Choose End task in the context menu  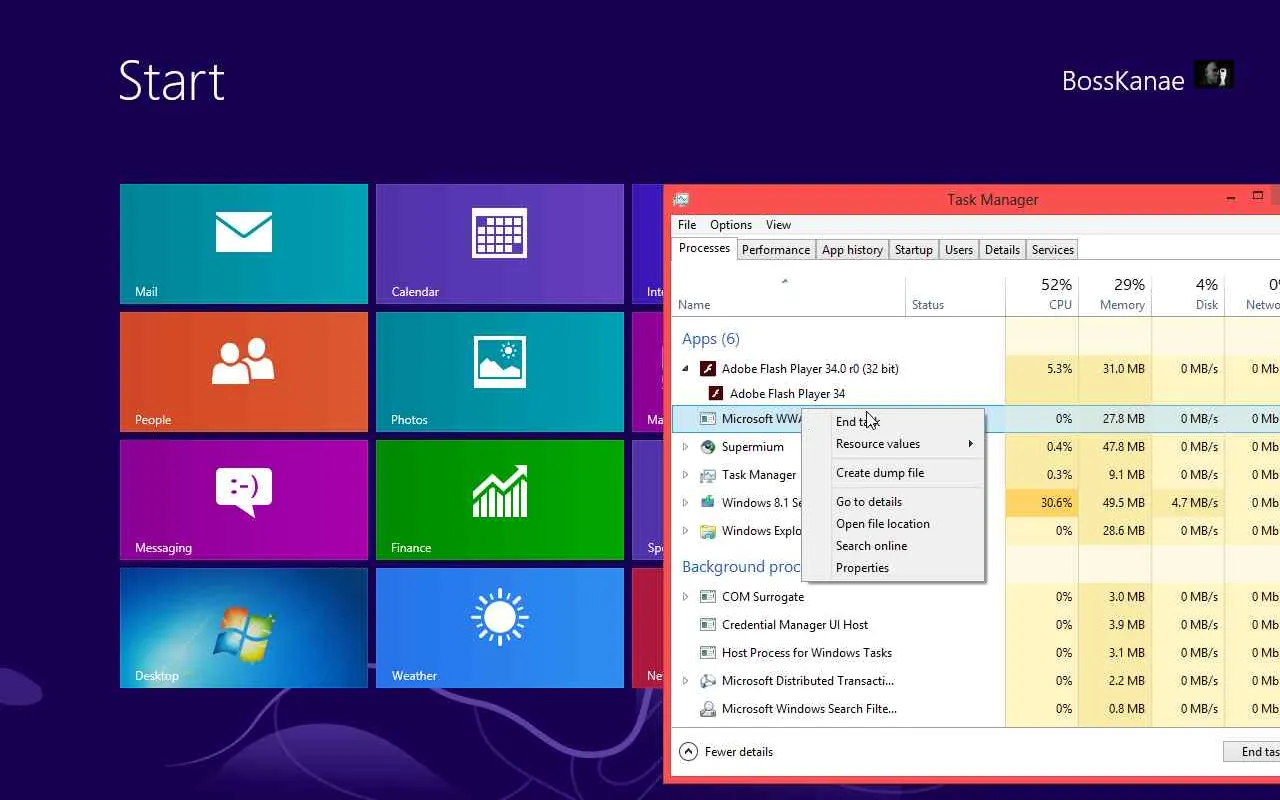[894, 422]
